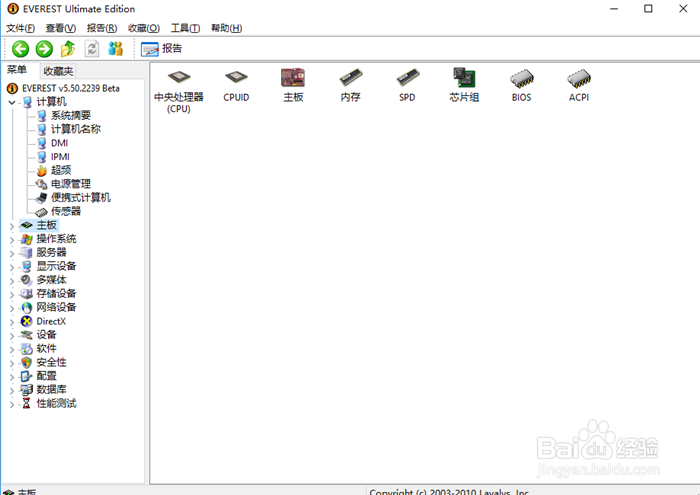Select 传感器 sensor in the tree
700x495 pixels.
(59, 212)
